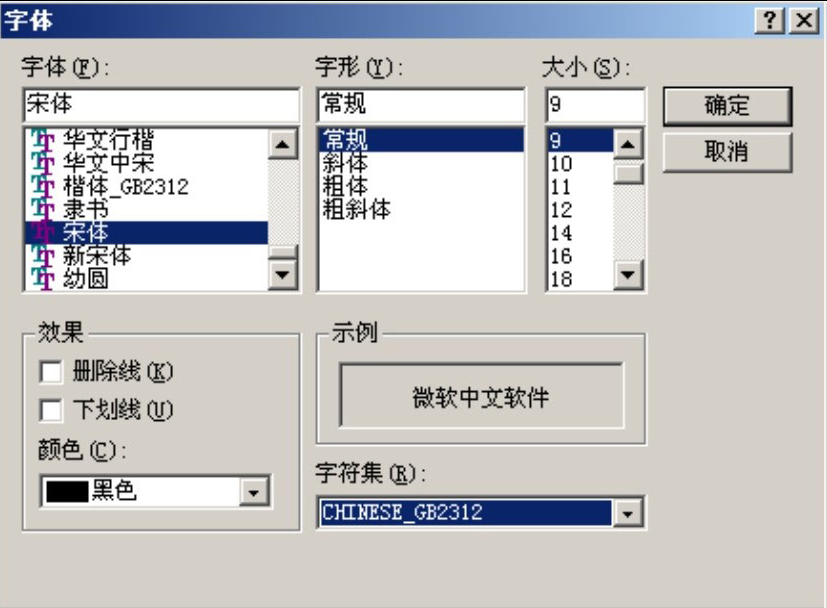Click the 大小 size input field

tap(595, 105)
